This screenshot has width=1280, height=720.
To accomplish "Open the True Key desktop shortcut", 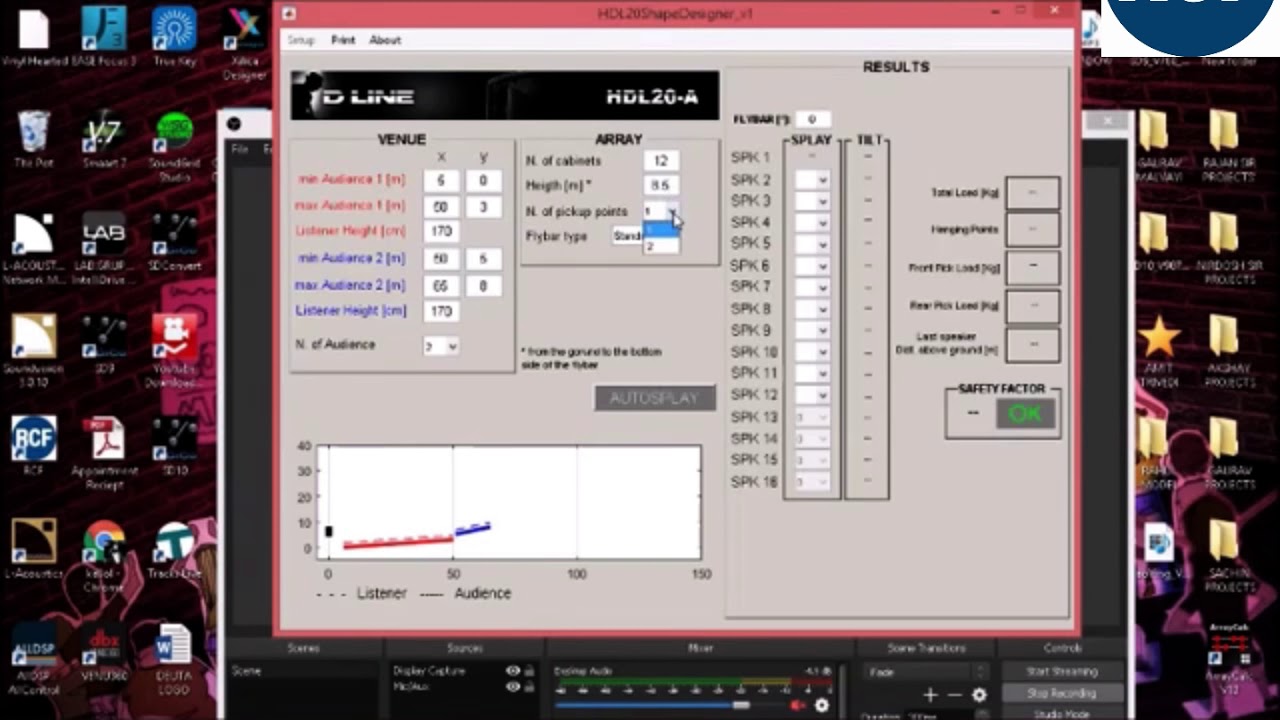I will [175, 37].
